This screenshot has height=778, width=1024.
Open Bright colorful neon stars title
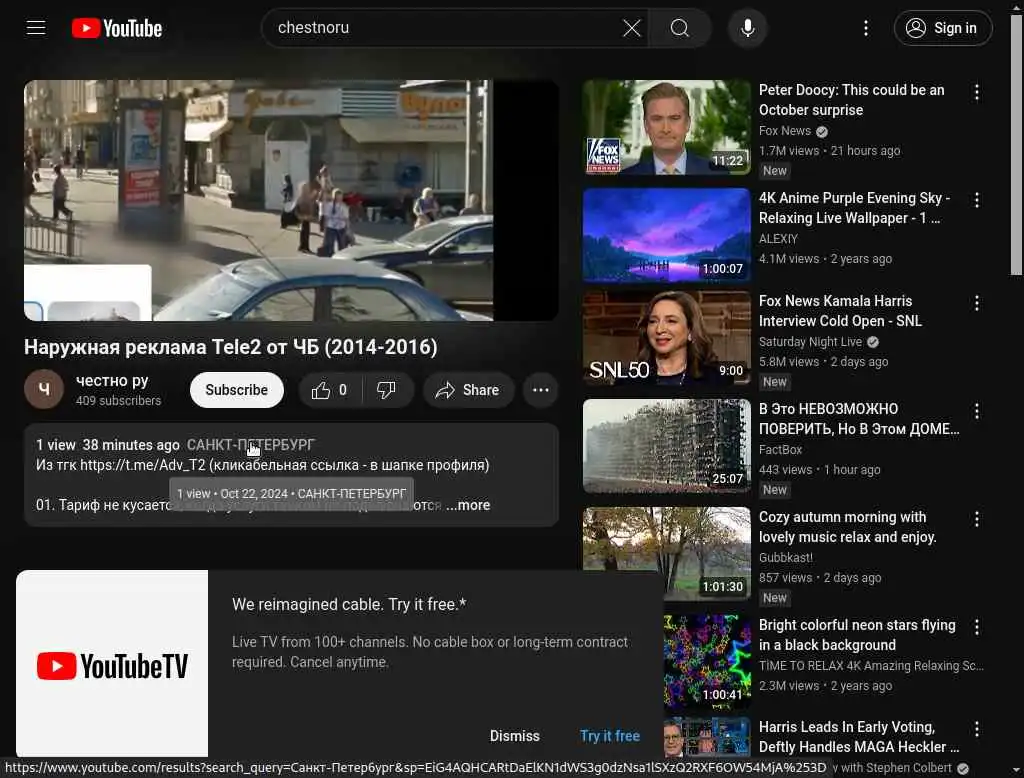coord(857,635)
